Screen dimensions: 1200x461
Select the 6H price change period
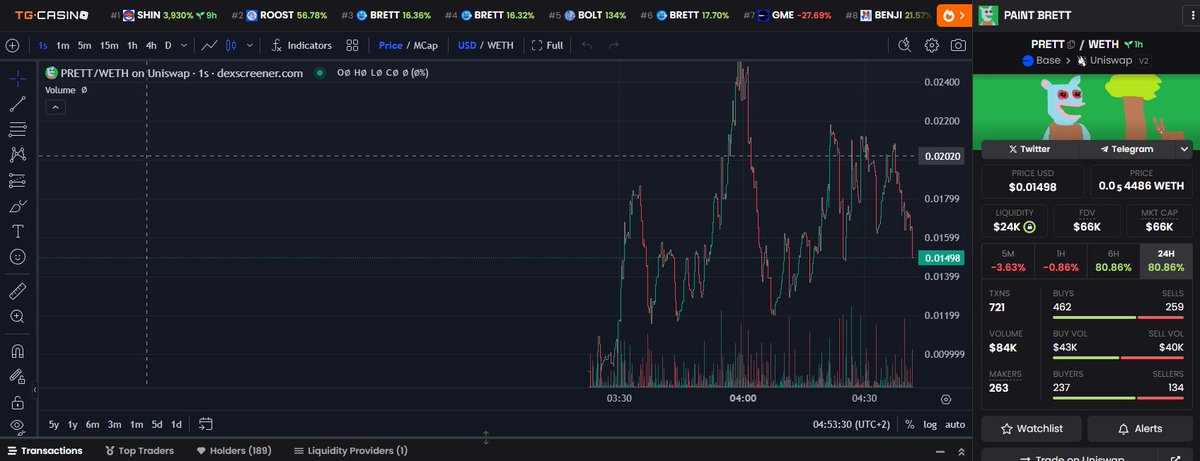pos(1113,260)
